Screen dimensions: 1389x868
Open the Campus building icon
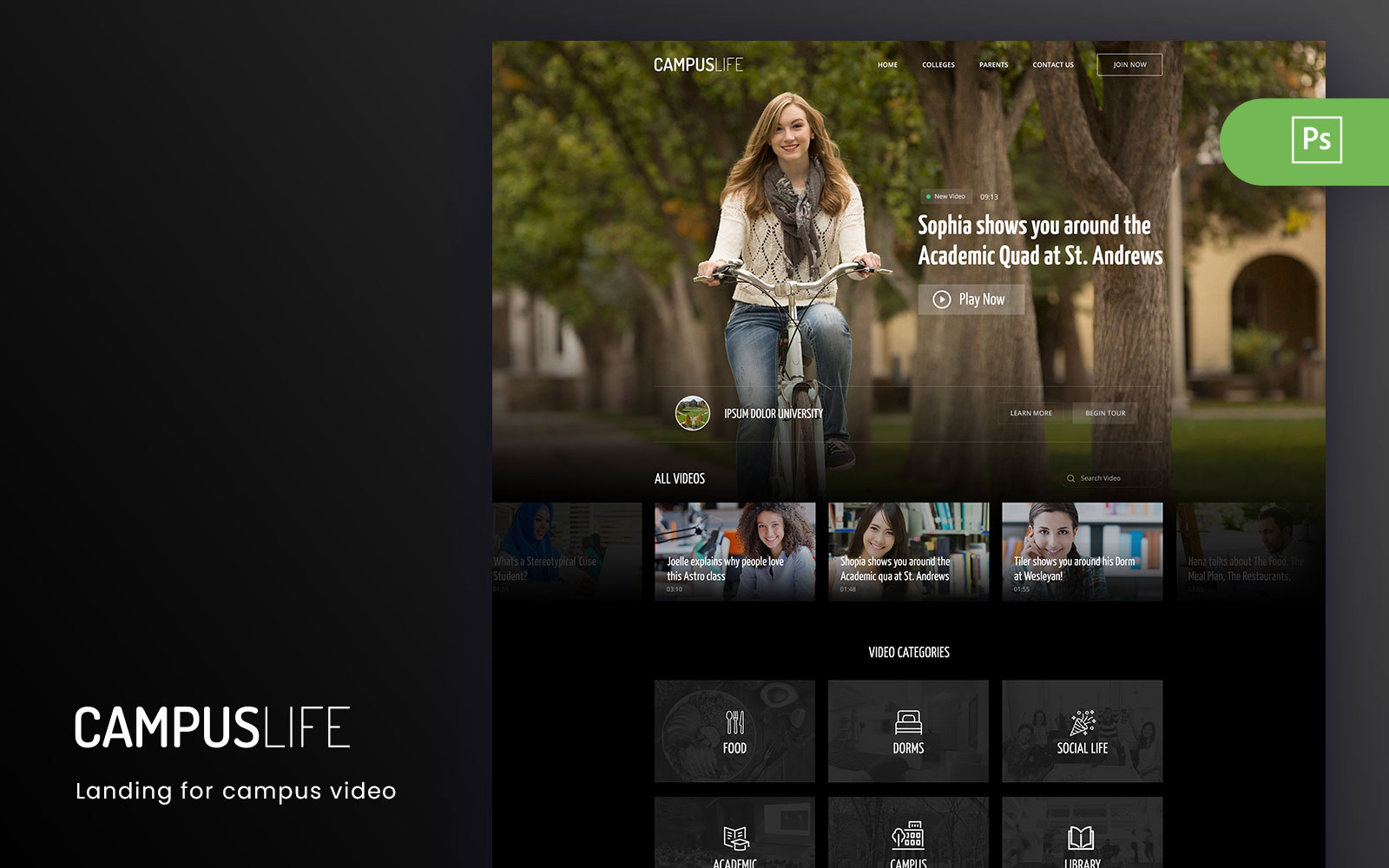tap(908, 835)
